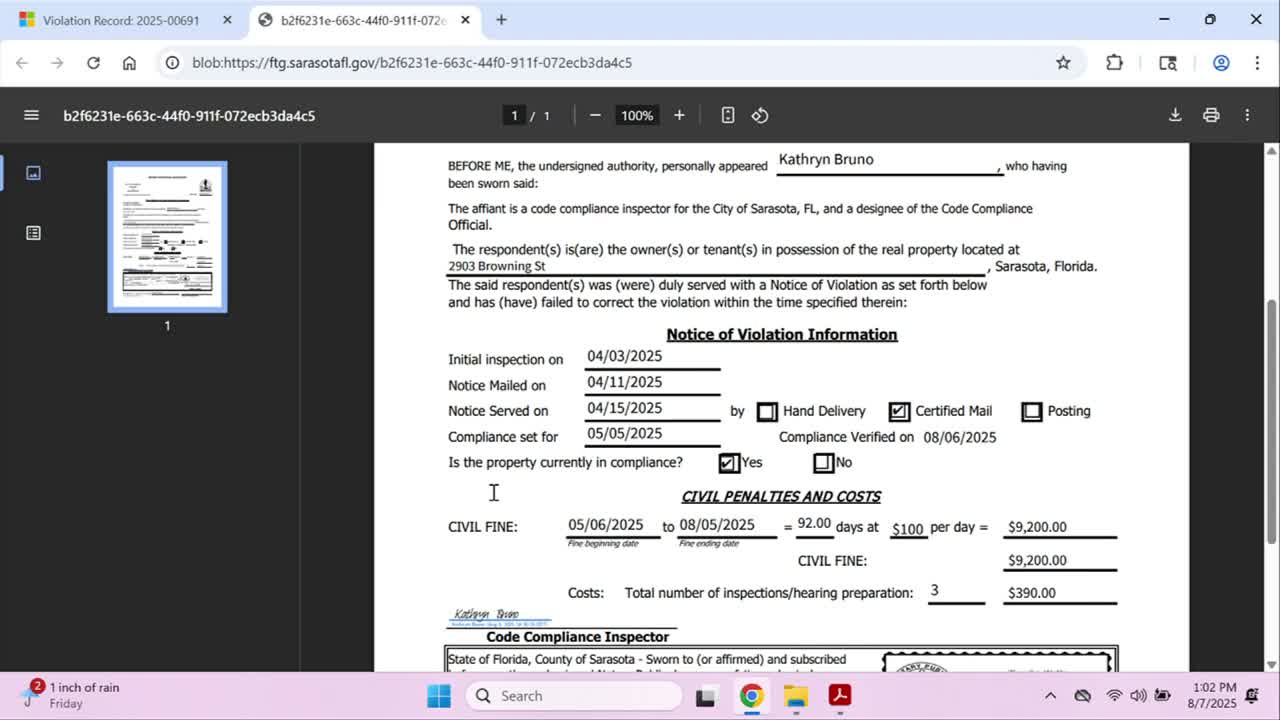Click the Fit to page icon
Image resolution: width=1280 pixels, height=720 pixels.
(728, 115)
